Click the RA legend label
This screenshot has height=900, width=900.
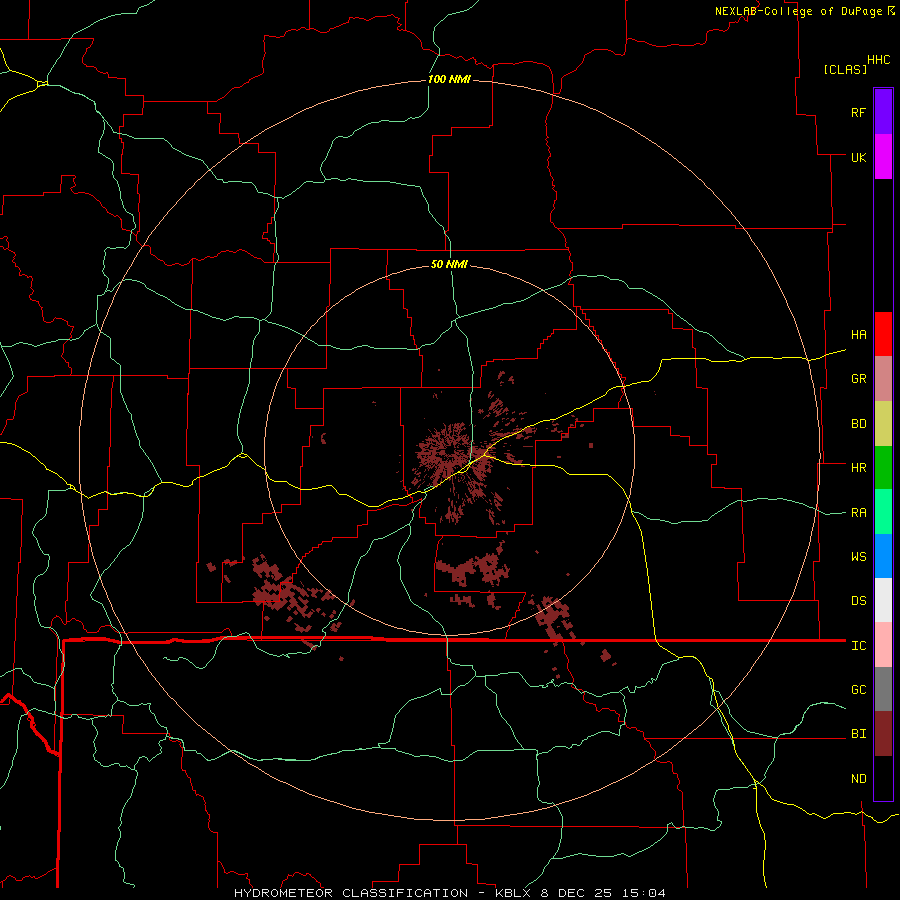(x=858, y=513)
